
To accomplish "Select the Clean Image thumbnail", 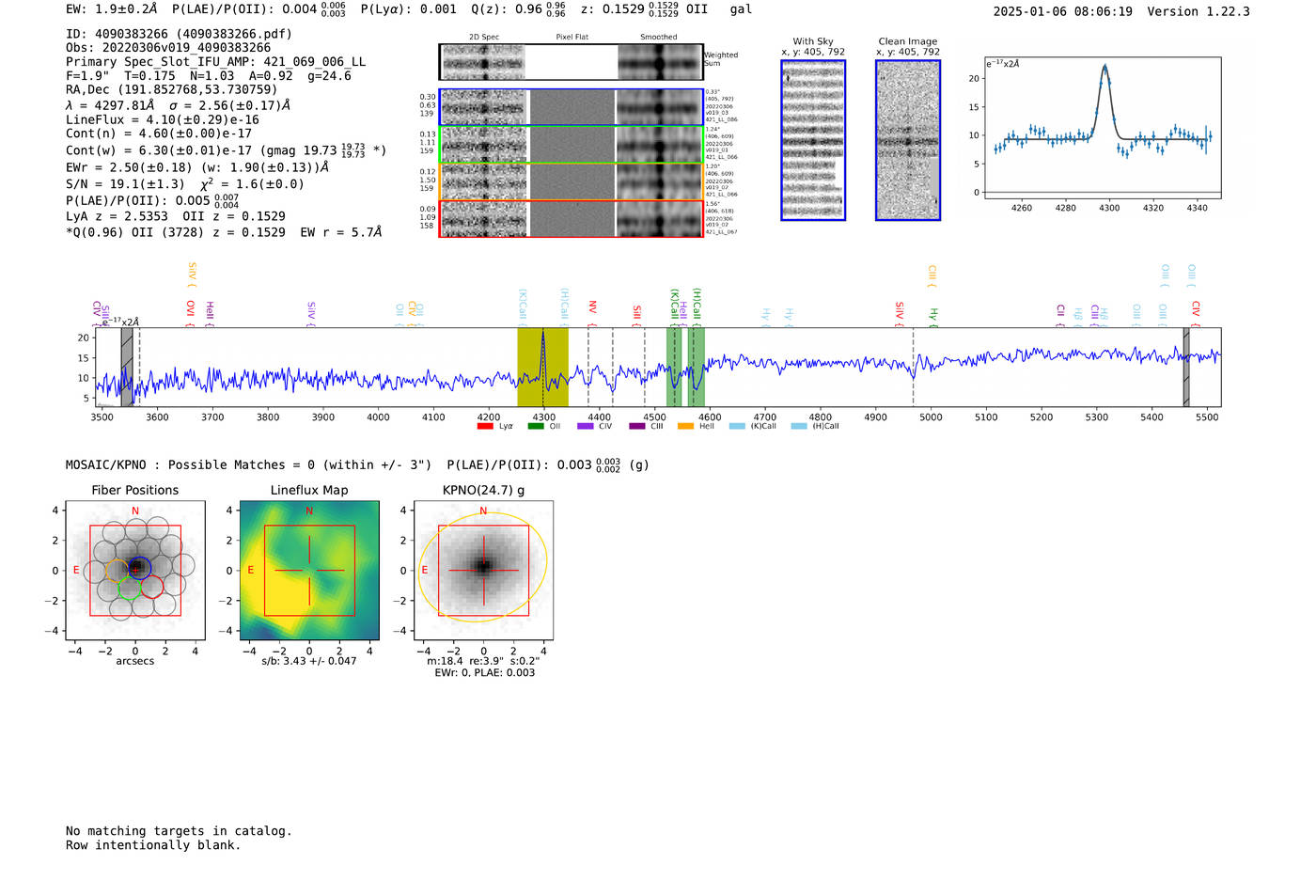I will pos(908,140).
